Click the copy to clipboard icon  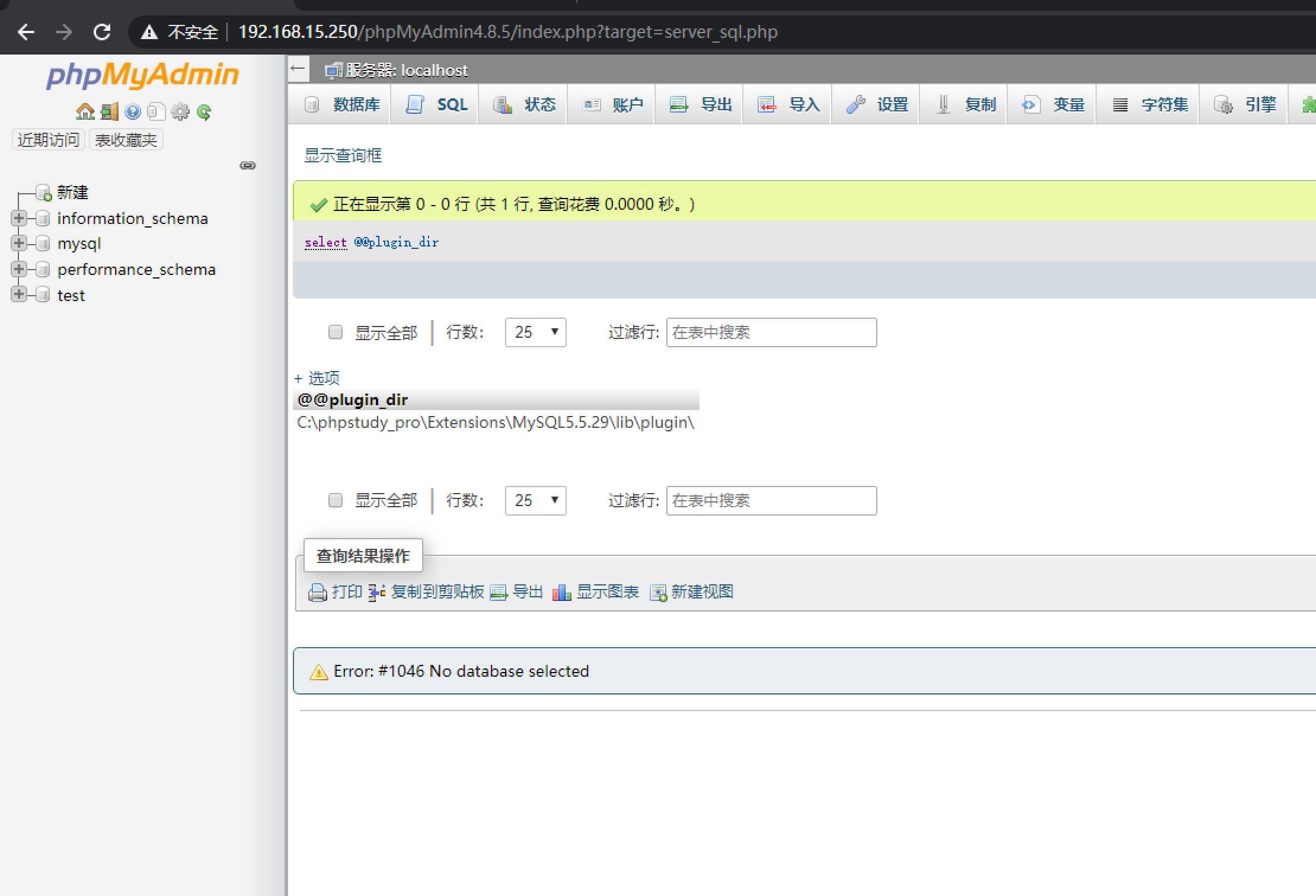point(377,592)
